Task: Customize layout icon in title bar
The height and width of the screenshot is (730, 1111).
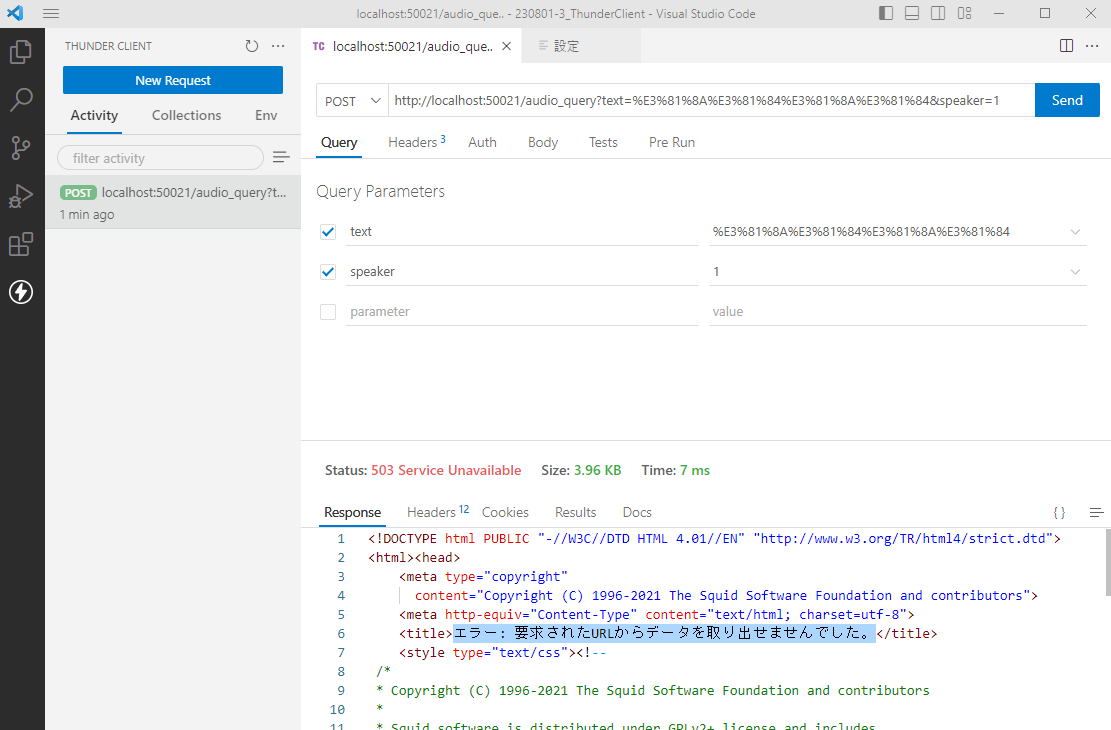Action: click(x=964, y=13)
